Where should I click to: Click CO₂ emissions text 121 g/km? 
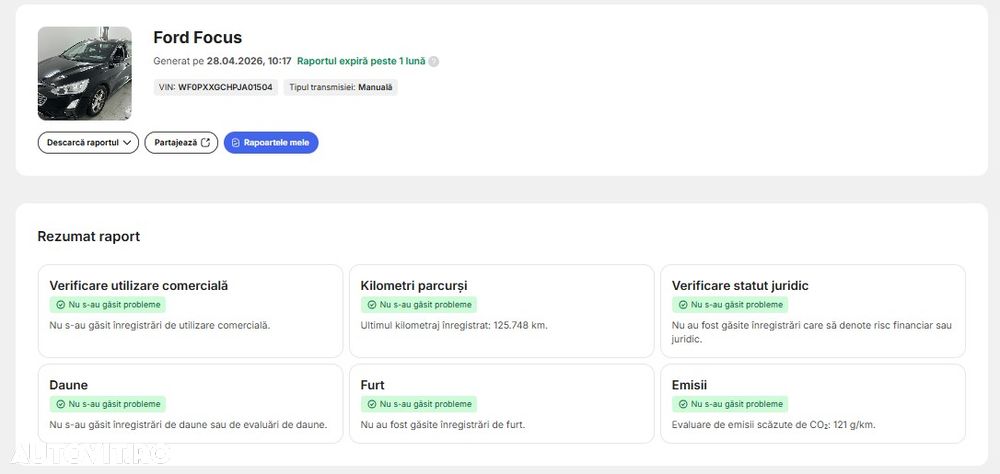(x=854, y=425)
